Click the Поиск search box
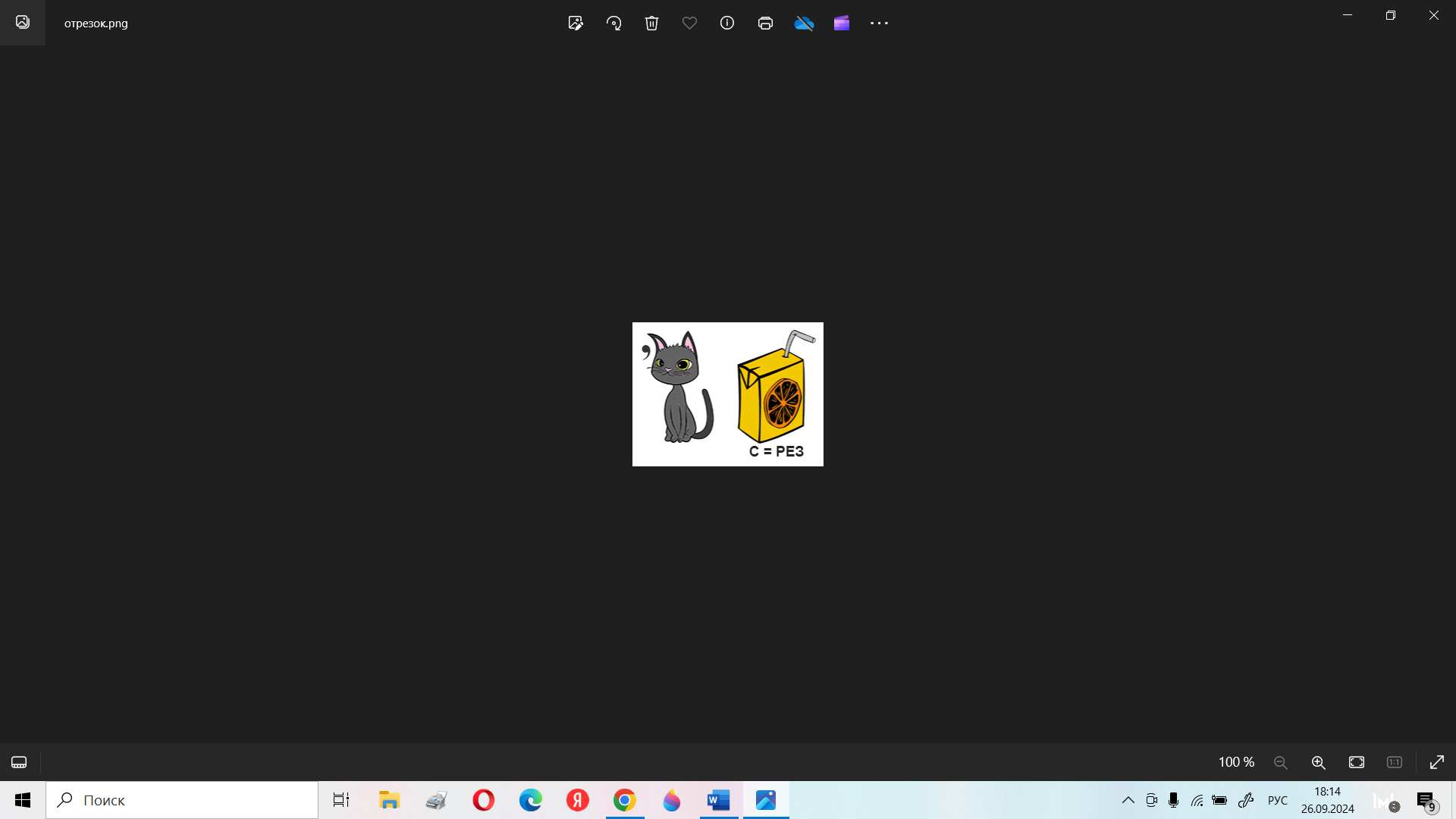This screenshot has height=819, width=1456. point(182,800)
